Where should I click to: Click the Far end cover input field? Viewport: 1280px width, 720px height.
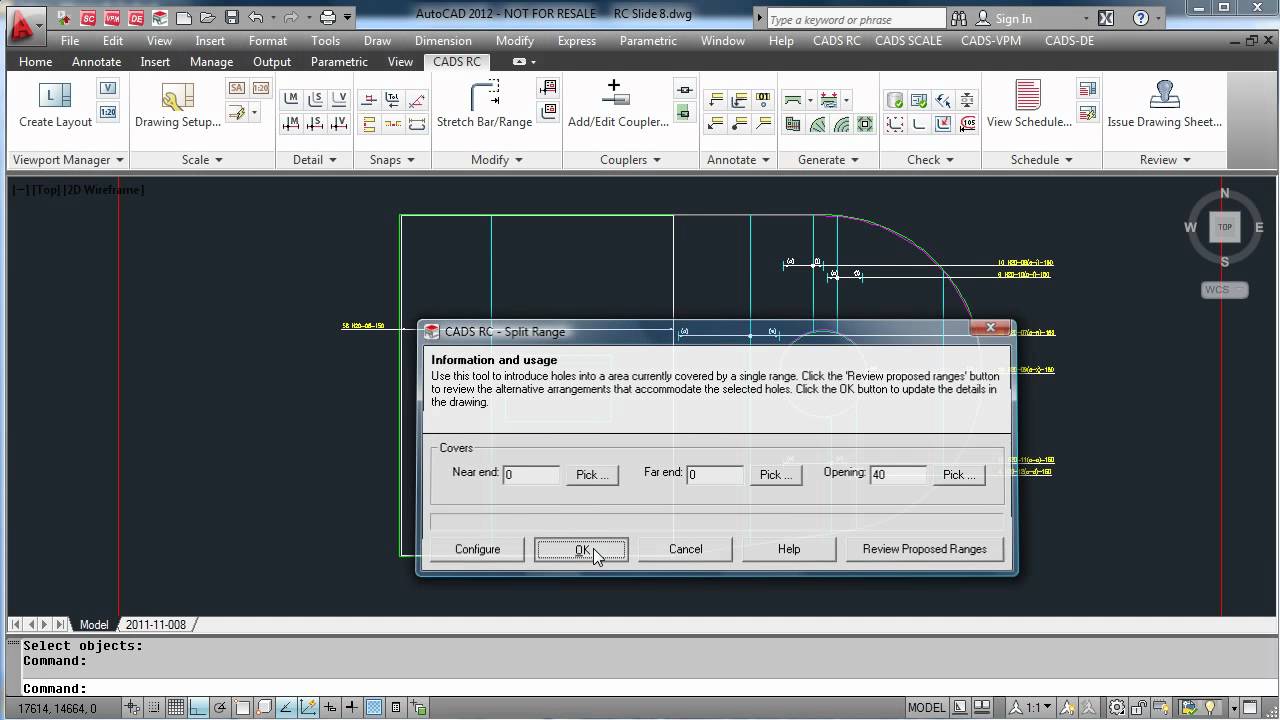tap(715, 475)
